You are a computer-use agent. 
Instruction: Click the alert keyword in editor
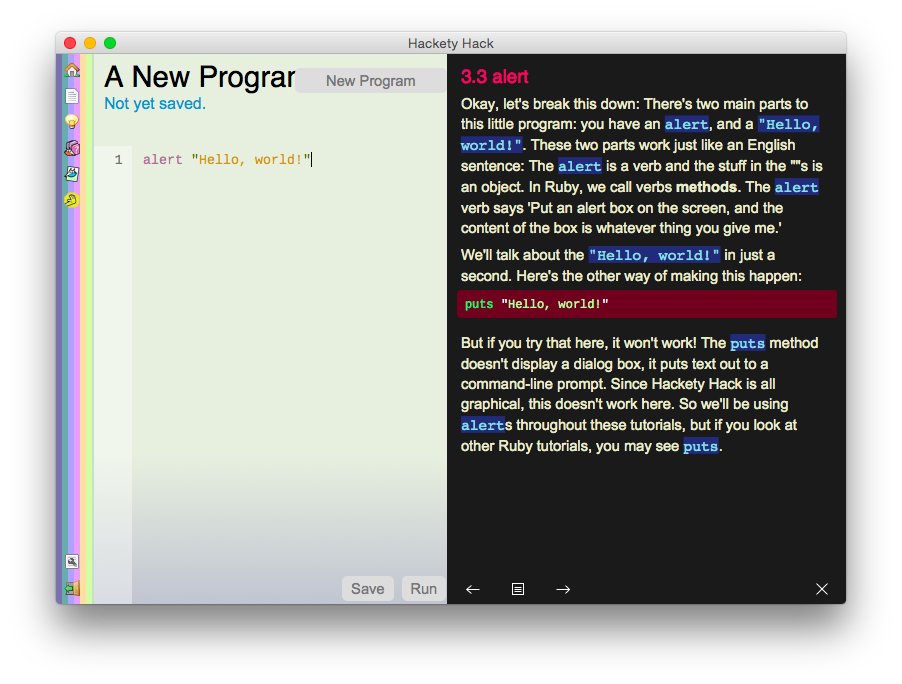click(x=163, y=159)
